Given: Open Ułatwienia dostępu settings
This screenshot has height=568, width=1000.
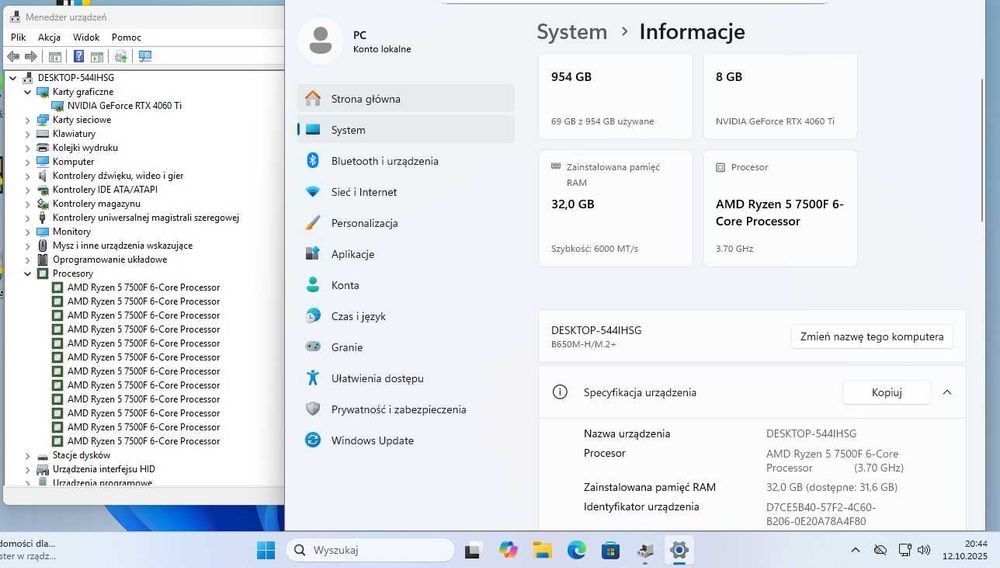Looking at the screenshot, I should (406, 379).
